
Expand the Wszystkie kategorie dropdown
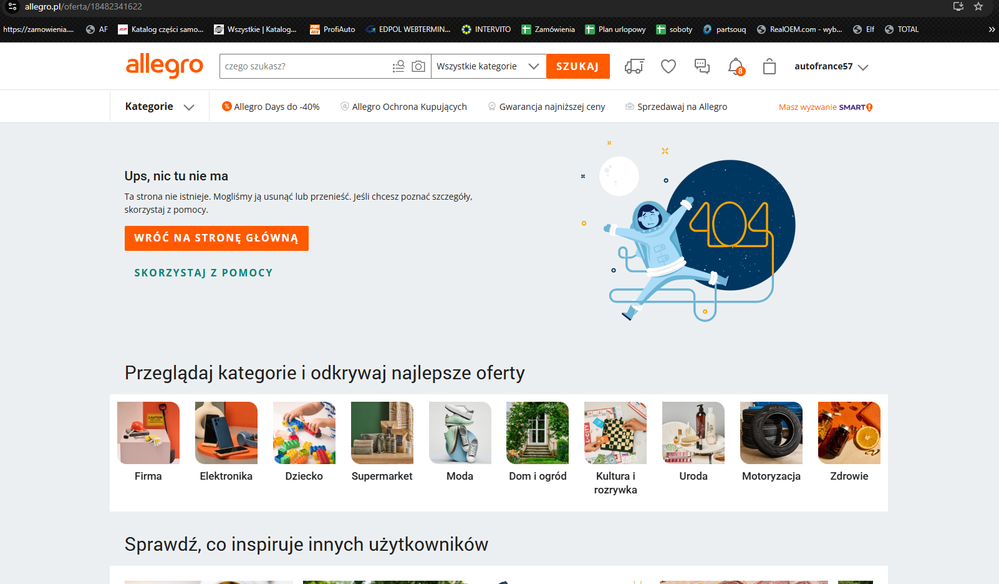click(488, 66)
